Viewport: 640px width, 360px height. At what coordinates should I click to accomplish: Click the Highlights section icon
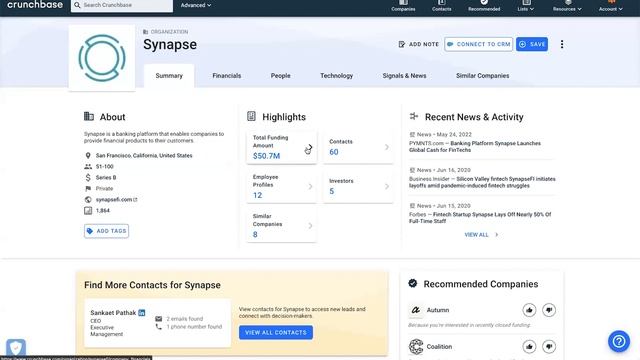[x=251, y=116]
